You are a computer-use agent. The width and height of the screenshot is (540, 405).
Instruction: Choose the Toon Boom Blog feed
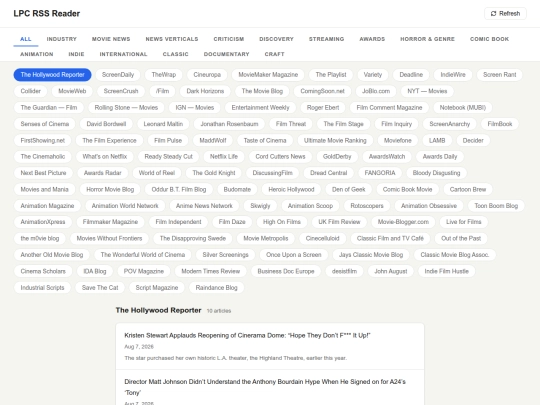click(496, 206)
